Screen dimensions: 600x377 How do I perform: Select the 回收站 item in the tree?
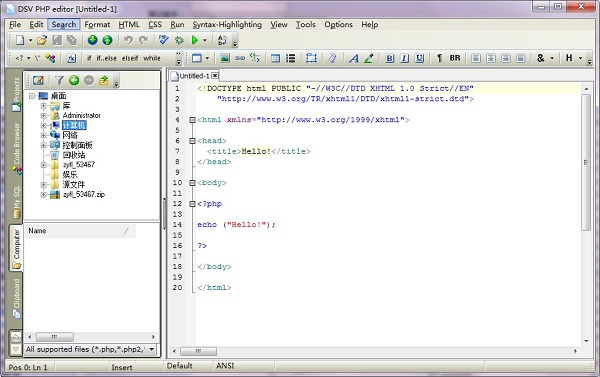pos(74,155)
